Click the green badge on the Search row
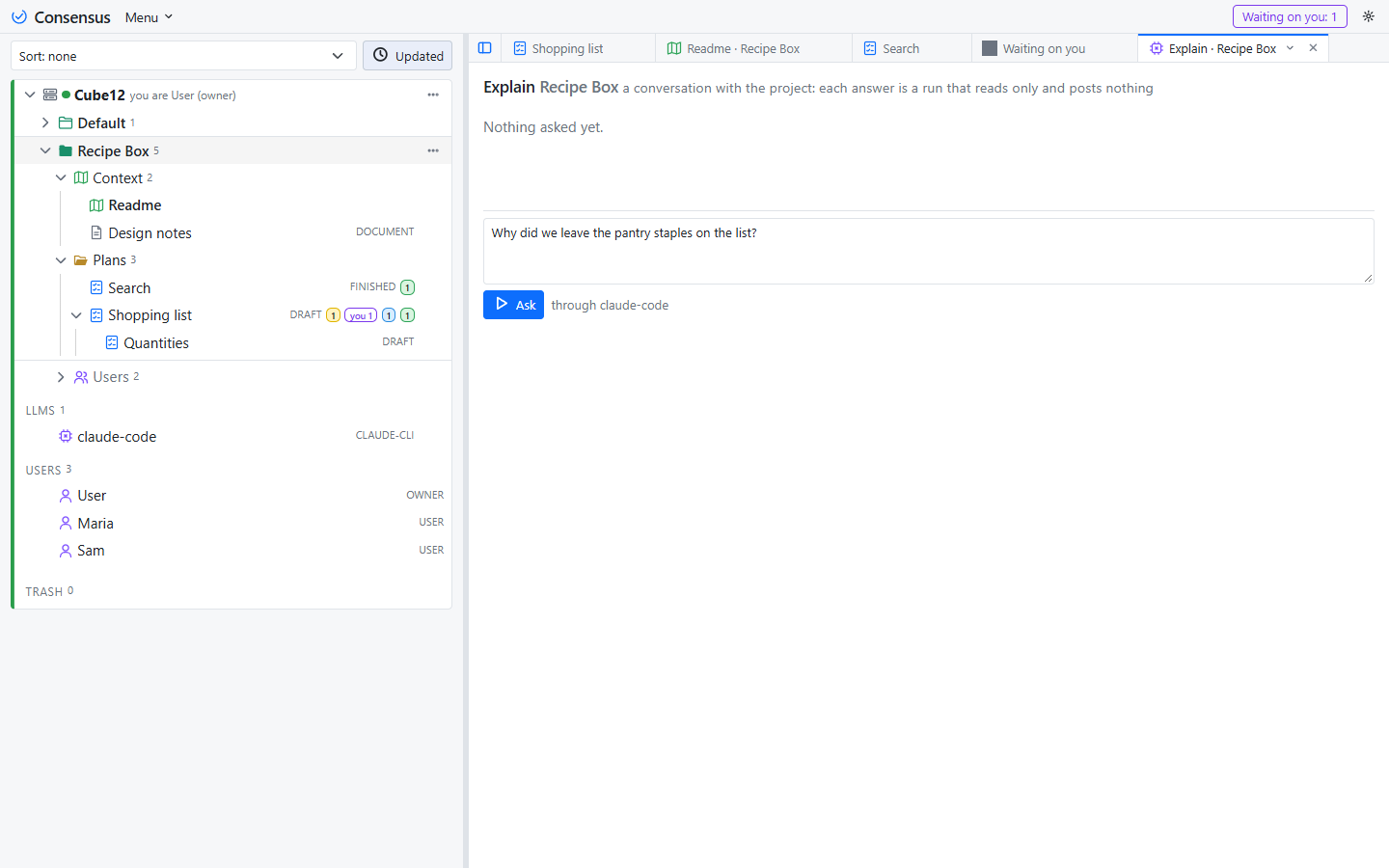Screen dimensions: 1389x868 pos(408,287)
